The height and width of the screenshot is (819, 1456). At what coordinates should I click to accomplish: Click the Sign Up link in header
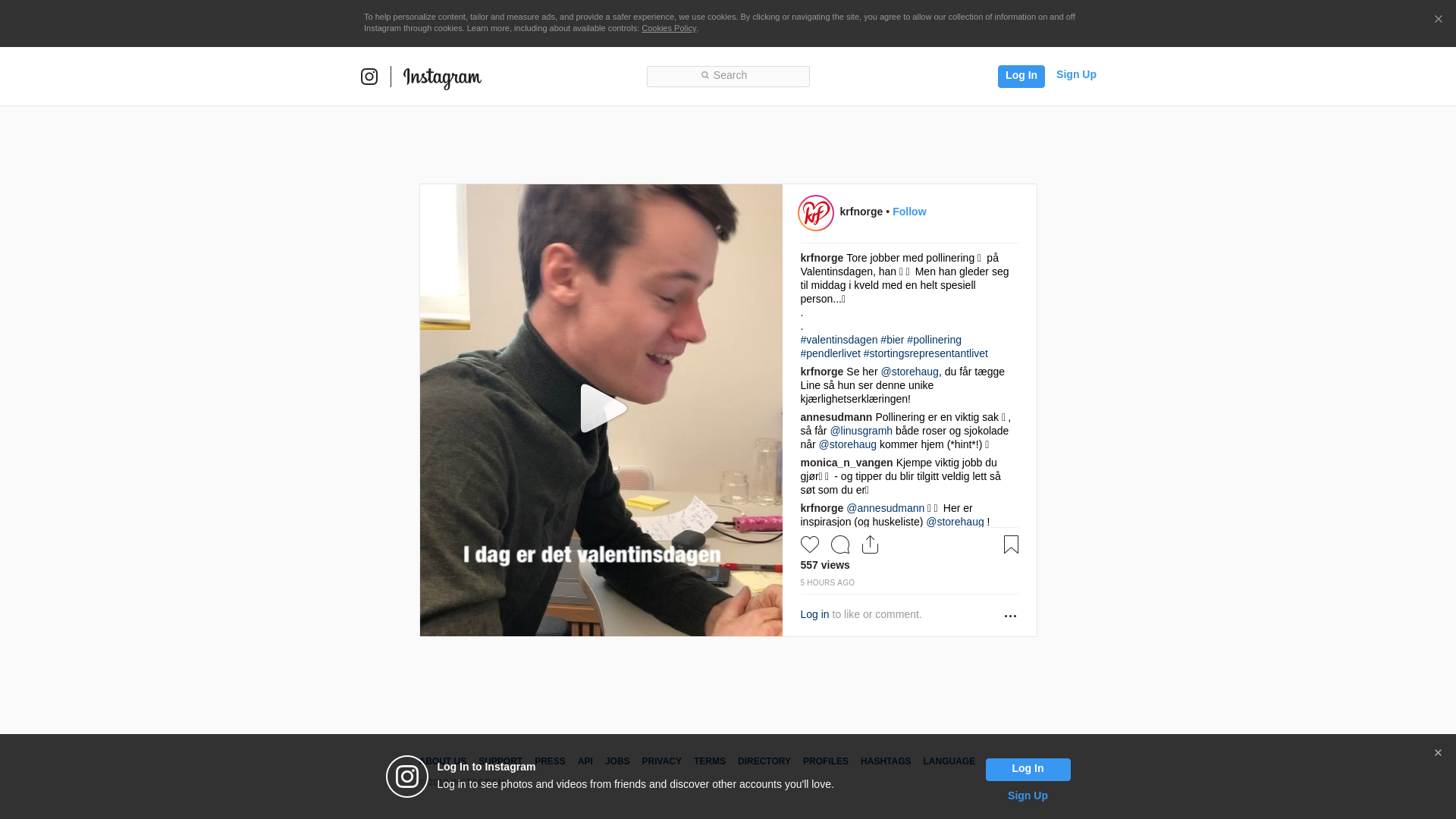point(1076,74)
